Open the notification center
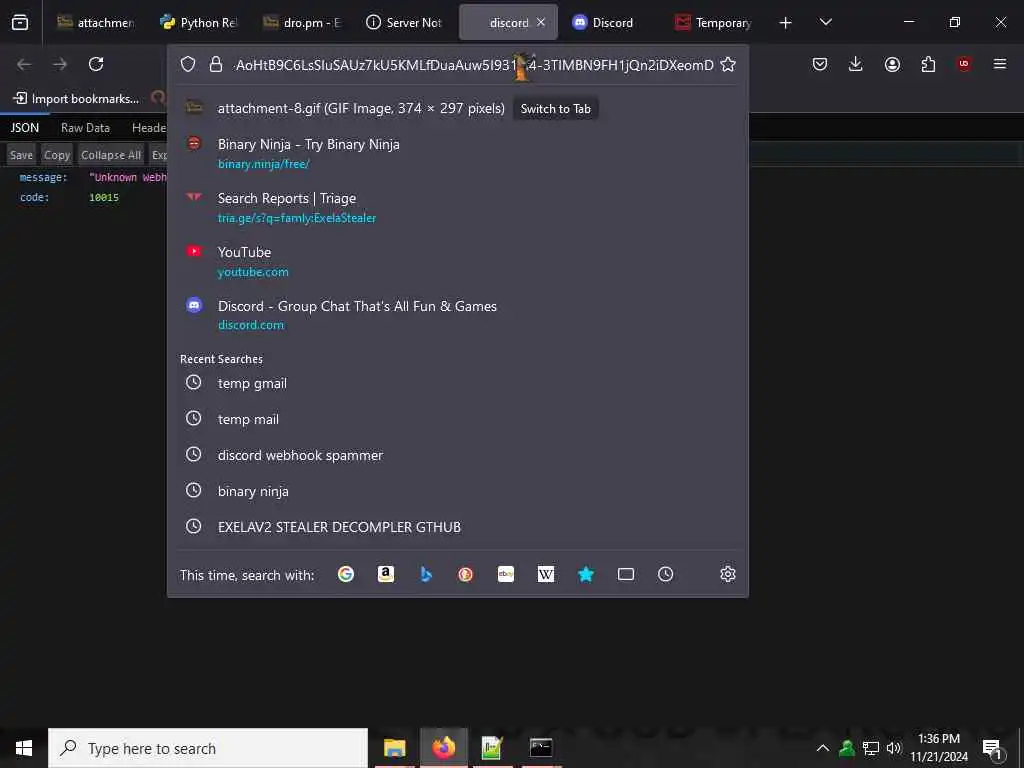The width and height of the screenshot is (1024, 768). (992, 748)
